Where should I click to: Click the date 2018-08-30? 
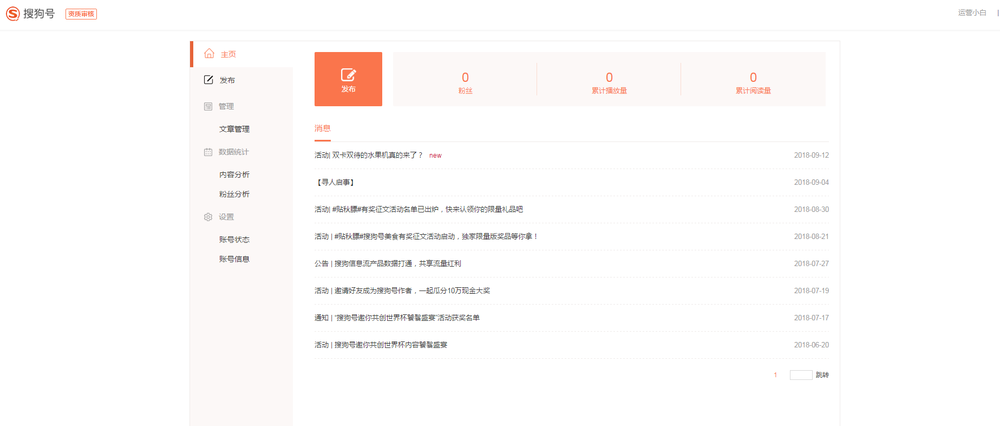click(811, 209)
